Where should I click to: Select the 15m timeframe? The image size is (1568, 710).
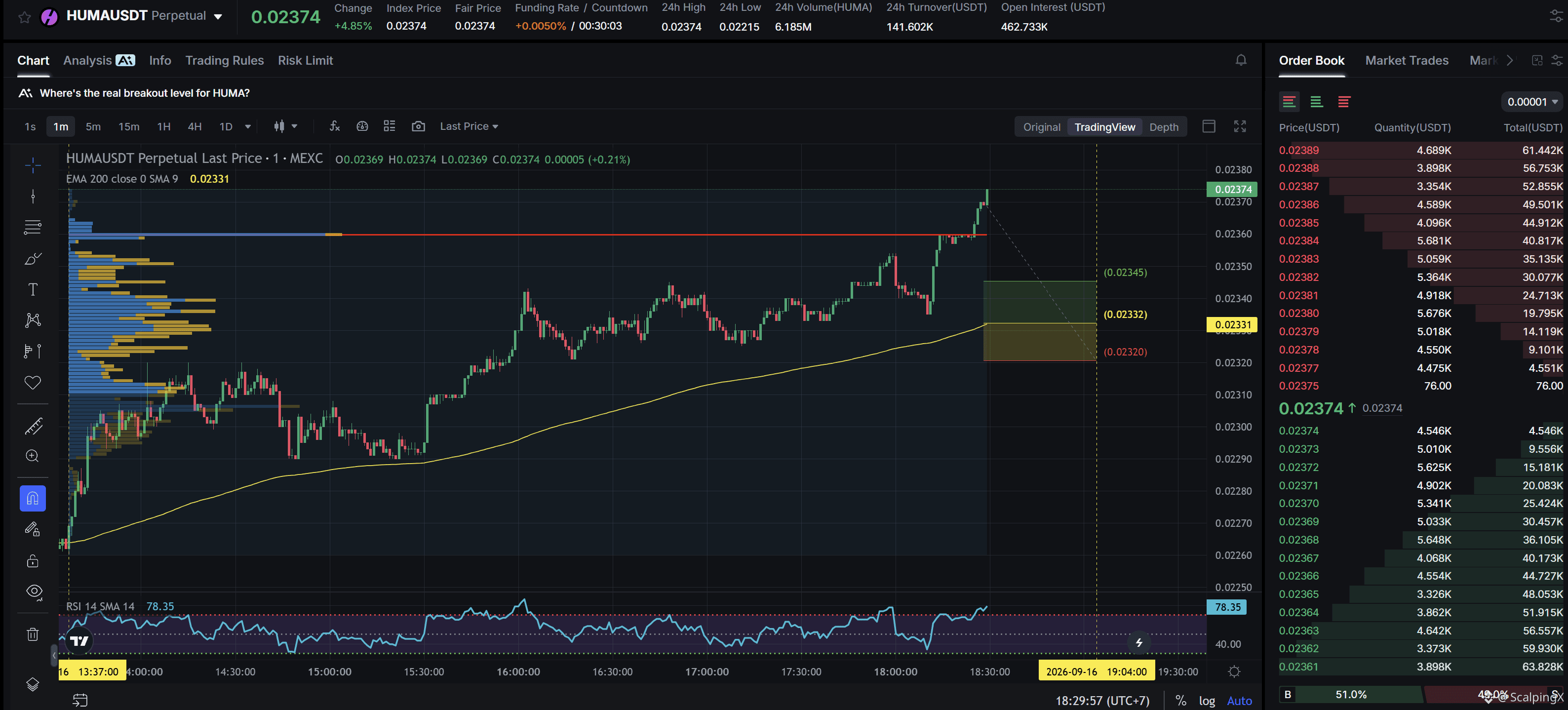tap(128, 127)
